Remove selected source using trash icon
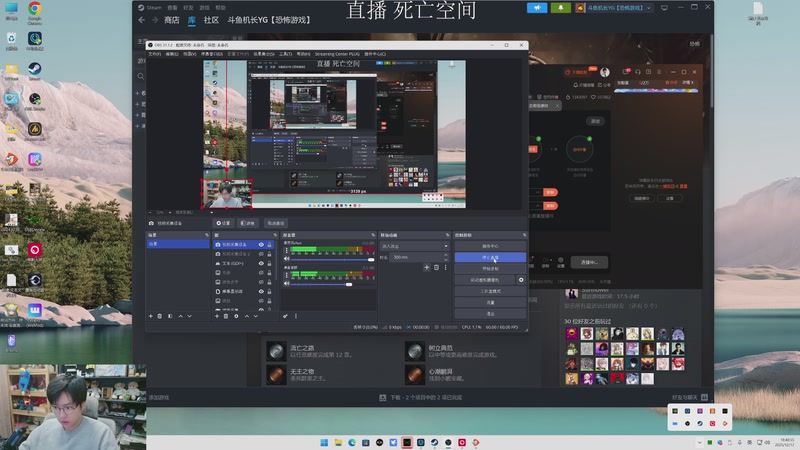Viewport: 800px width, 450px height. click(x=226, y=316)
